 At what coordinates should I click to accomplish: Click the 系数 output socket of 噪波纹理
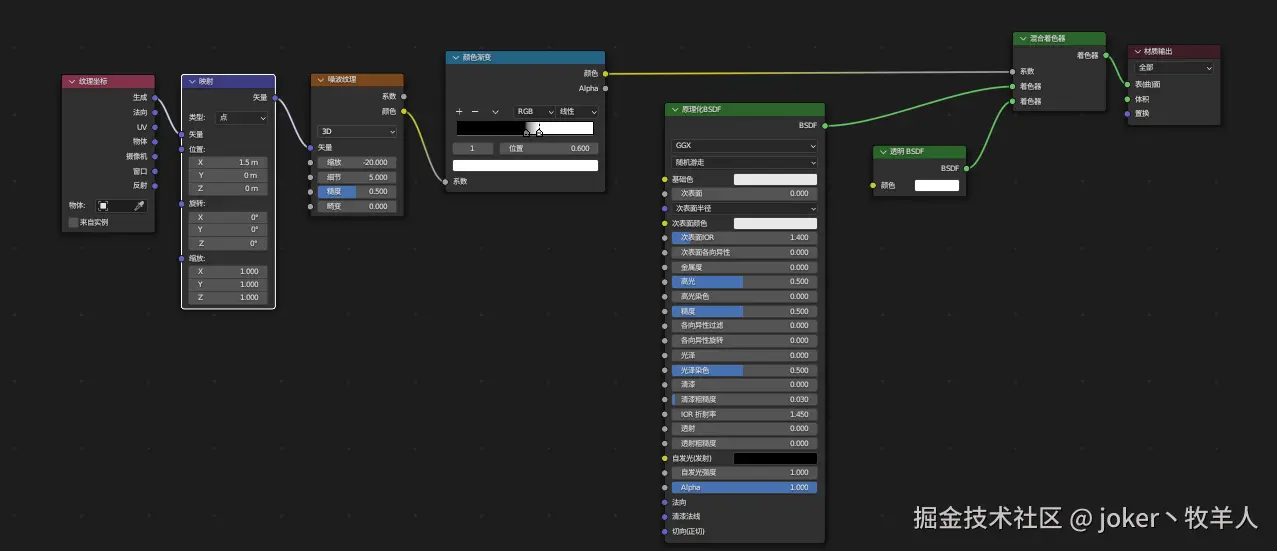click(404, 97)
